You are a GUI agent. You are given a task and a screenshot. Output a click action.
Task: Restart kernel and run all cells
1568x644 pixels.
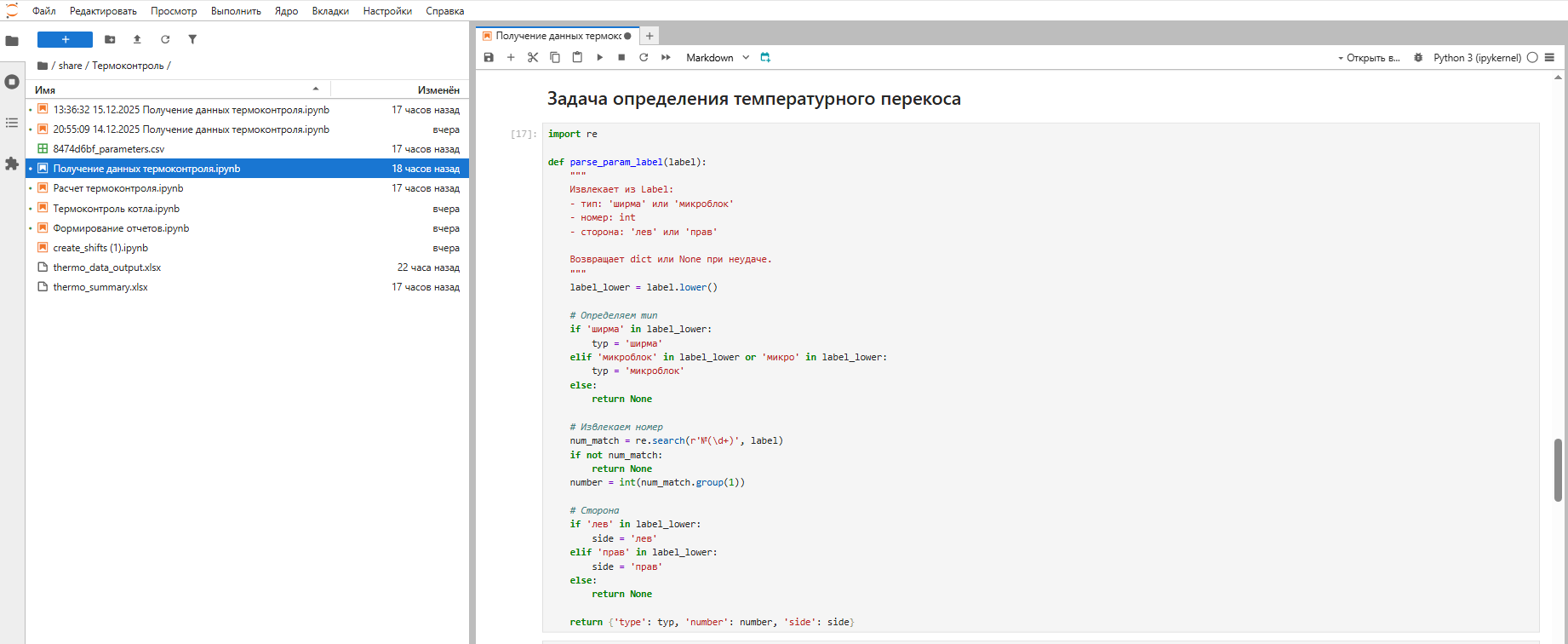click(x=666, y=58)
